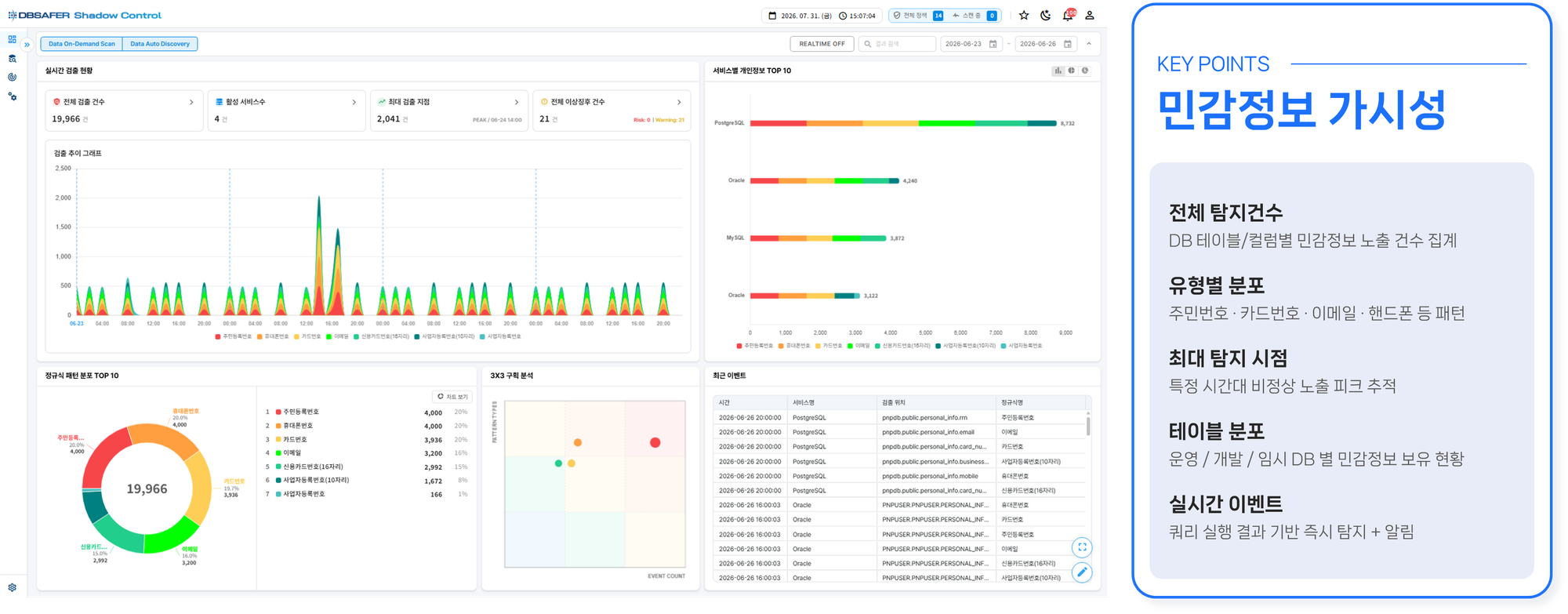Switch to Data Auto Discovery tab
The height and width of the screenshot is (614, 1568).
click(x=160, y=44)
